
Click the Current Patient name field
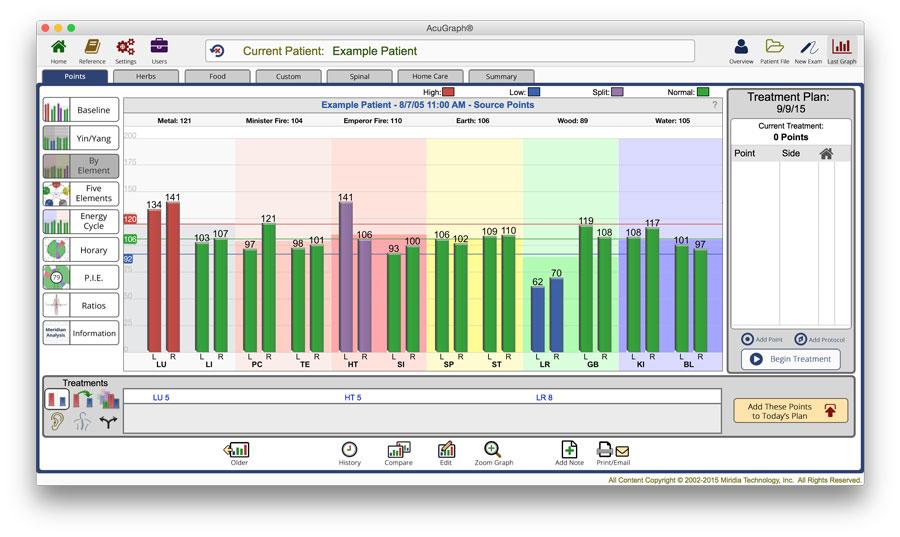point(450,51)
